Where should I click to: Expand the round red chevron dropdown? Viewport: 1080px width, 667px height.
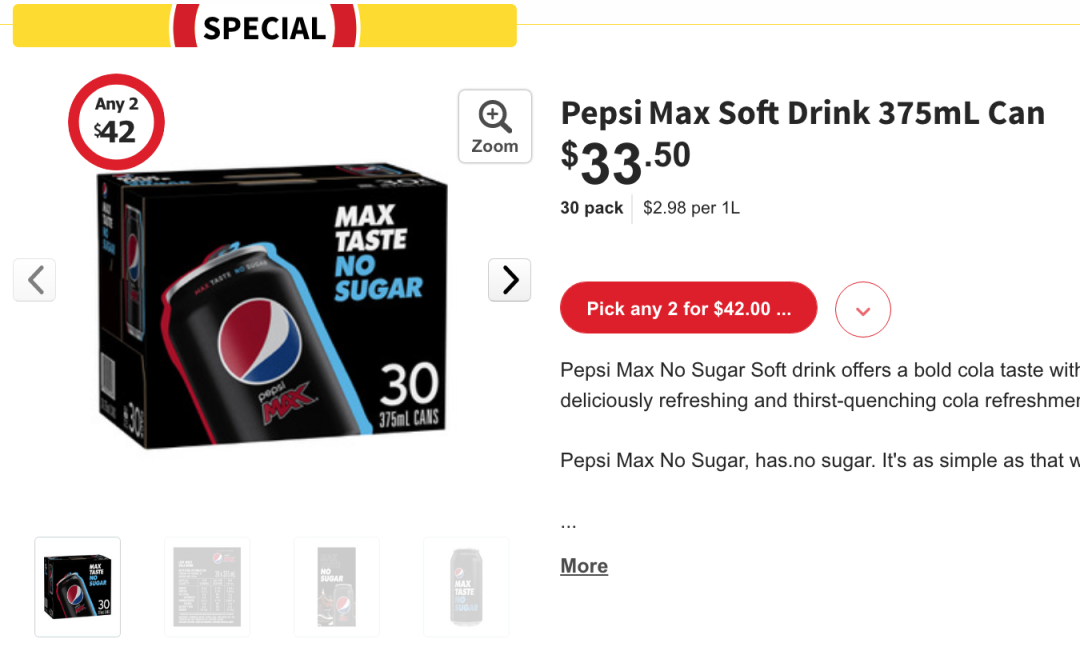pos(863,310)
